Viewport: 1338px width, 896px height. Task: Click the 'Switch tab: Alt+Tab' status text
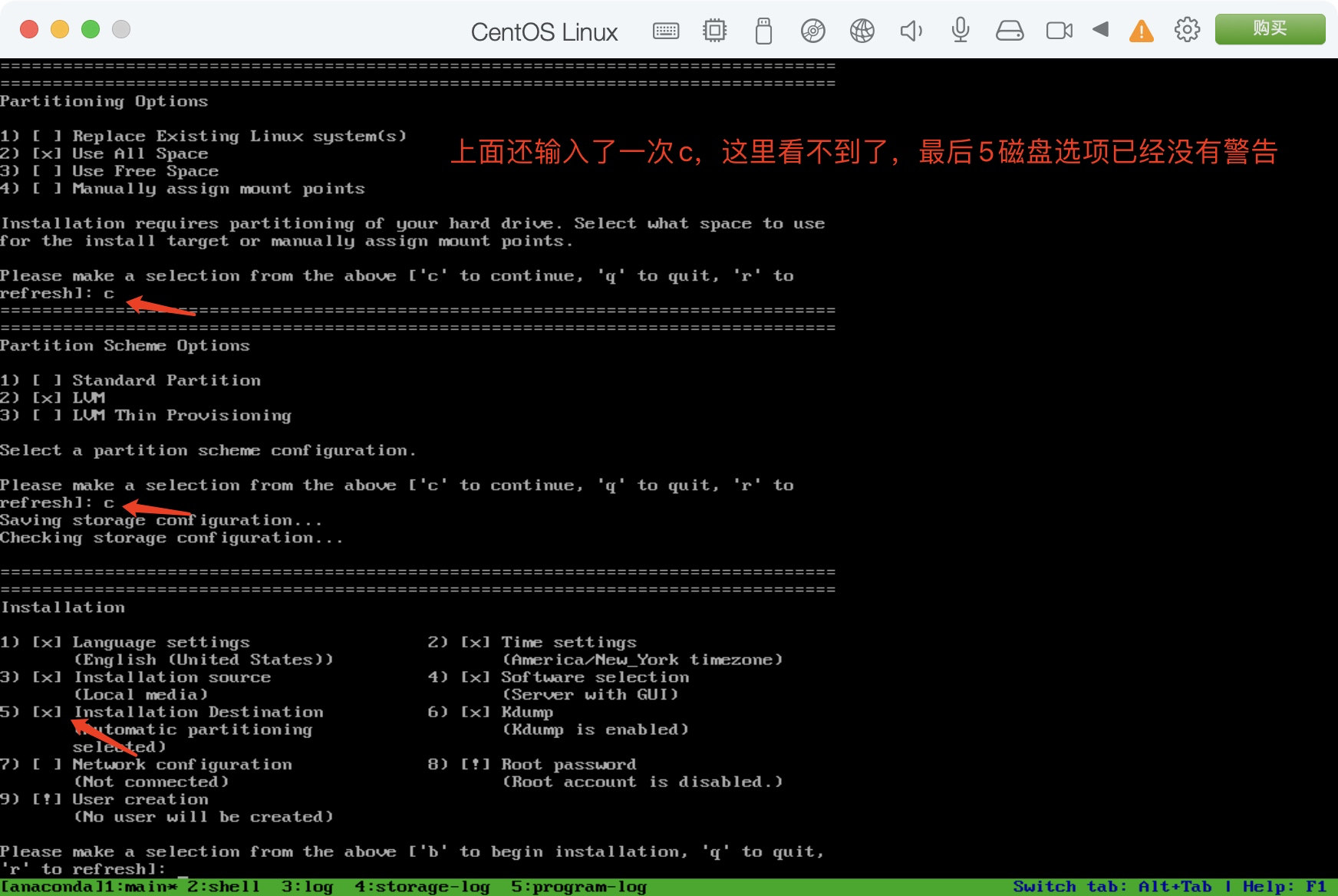coord(1112,887)
